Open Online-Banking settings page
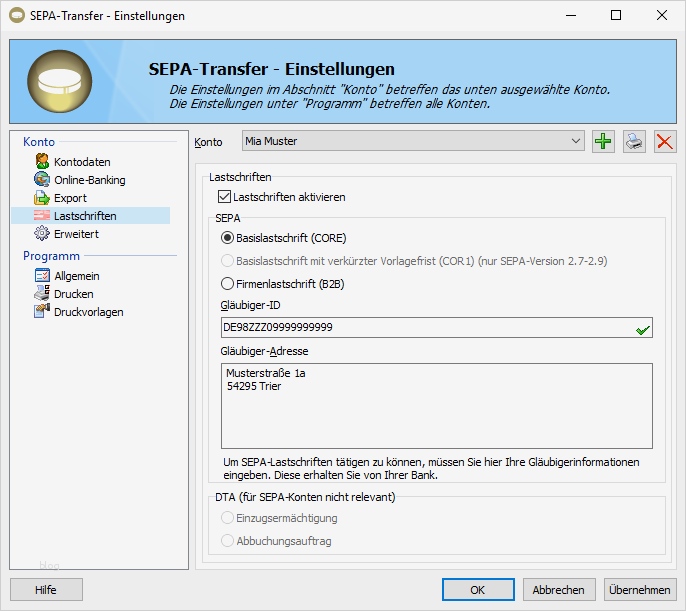686x611 pixels. pos(90,180)
